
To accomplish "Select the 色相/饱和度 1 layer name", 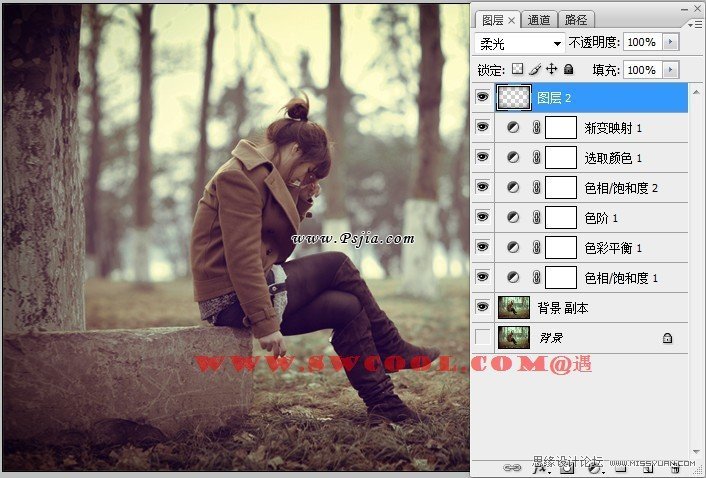I will click(x=621, y=278).
